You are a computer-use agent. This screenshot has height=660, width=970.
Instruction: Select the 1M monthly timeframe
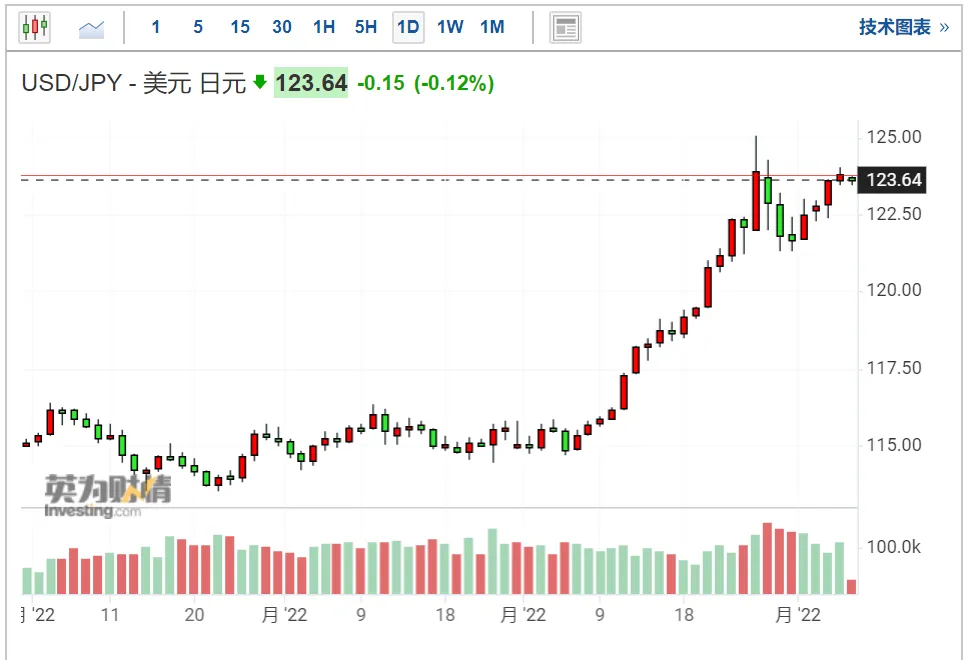492,27
